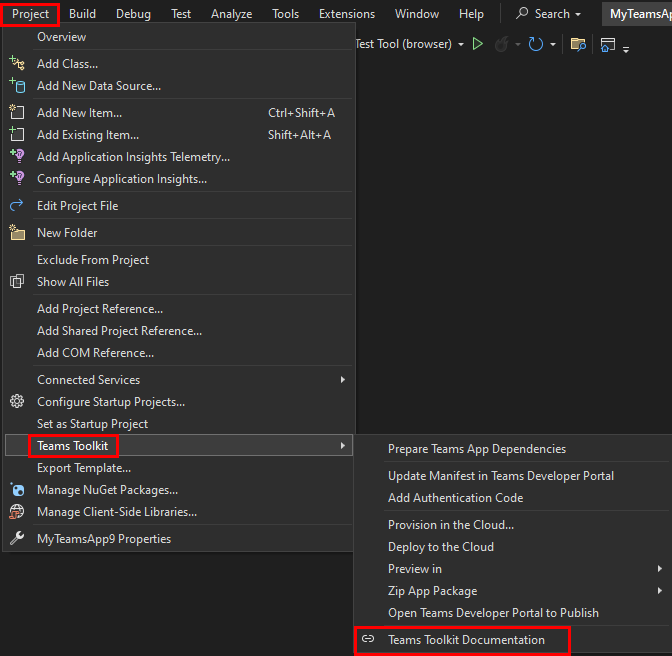Expand the Connected Services submenu arrow

tap(343, 380)
